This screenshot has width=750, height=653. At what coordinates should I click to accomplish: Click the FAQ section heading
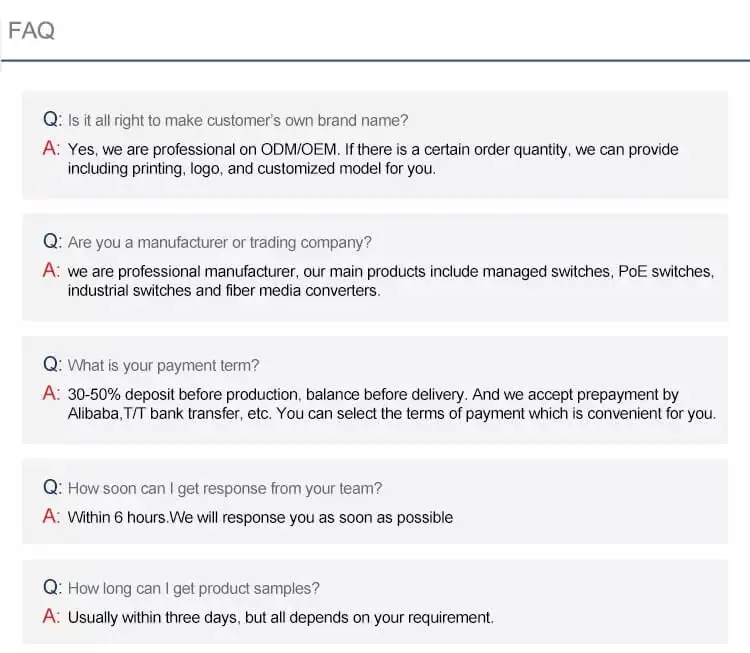tap(31, 31)
